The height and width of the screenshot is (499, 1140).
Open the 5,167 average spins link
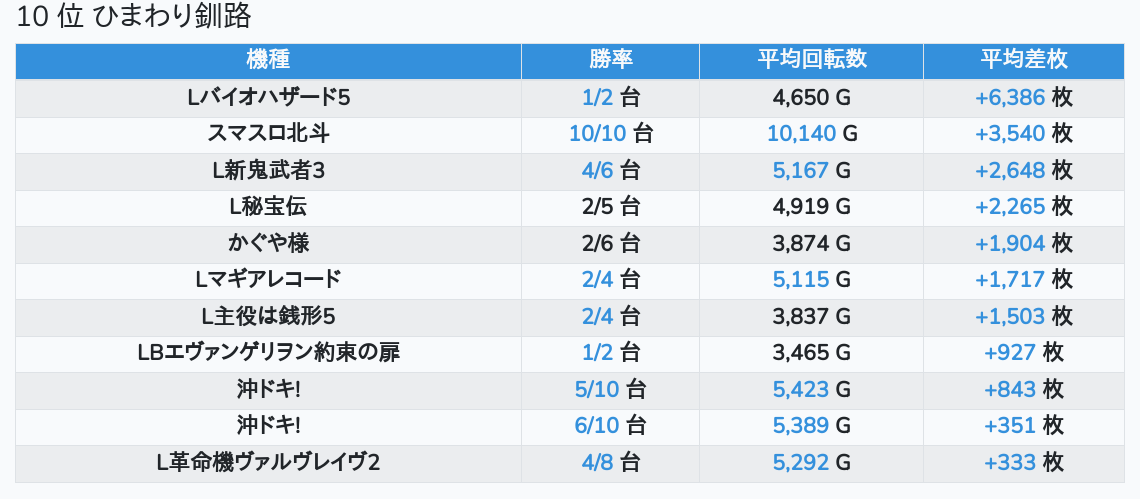tap(801, 171)
